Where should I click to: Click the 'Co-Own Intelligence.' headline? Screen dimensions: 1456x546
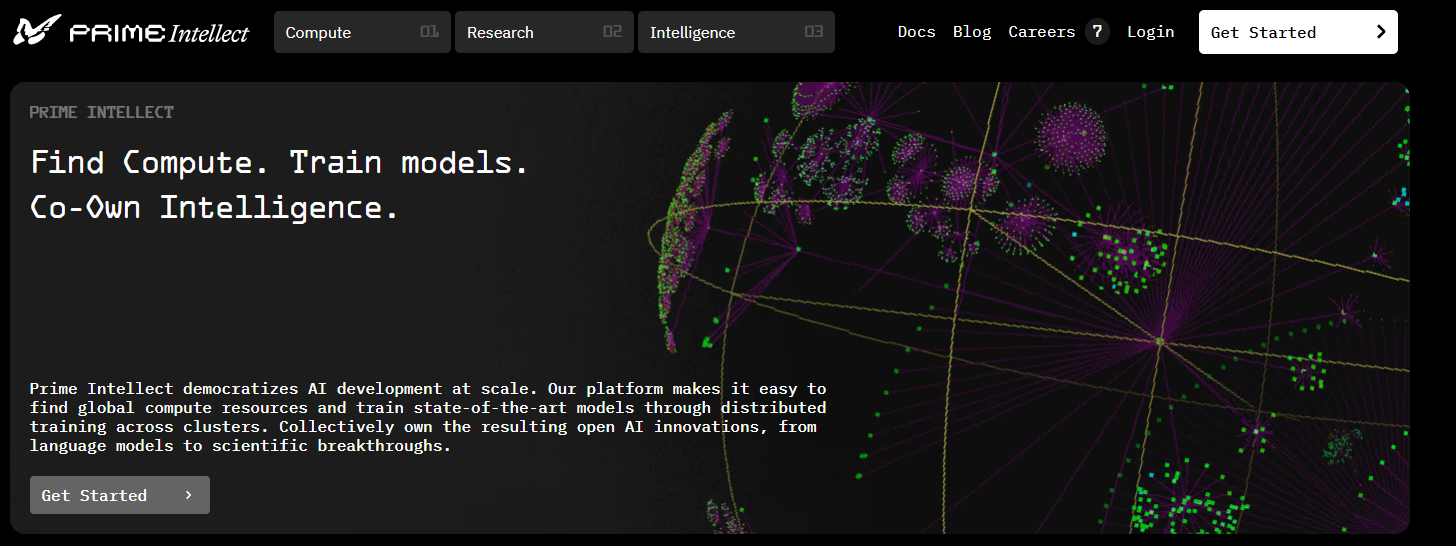coord(215,207)
